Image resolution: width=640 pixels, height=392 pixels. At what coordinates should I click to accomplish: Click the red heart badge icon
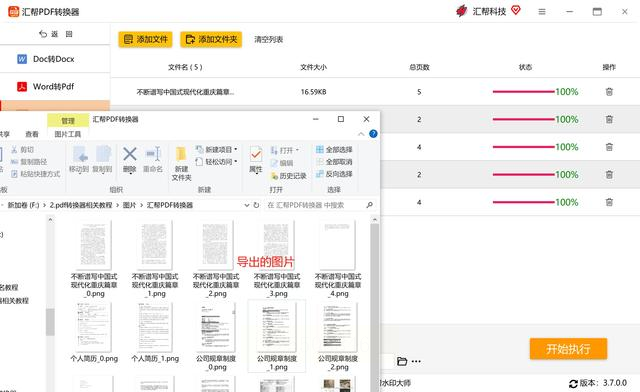pyautogui.click(x=516, y=10)
